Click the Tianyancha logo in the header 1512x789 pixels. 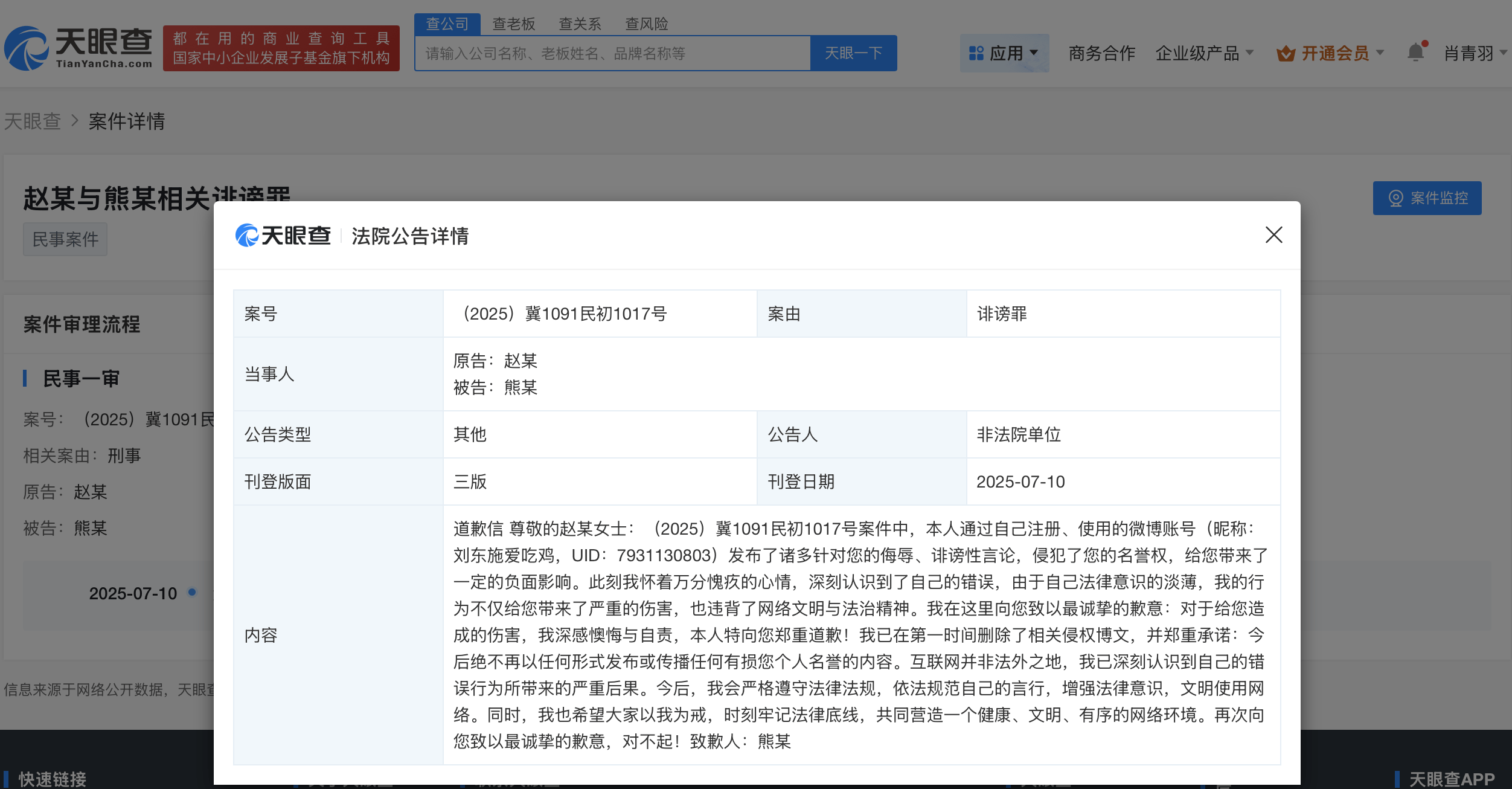tap(78, 48)
